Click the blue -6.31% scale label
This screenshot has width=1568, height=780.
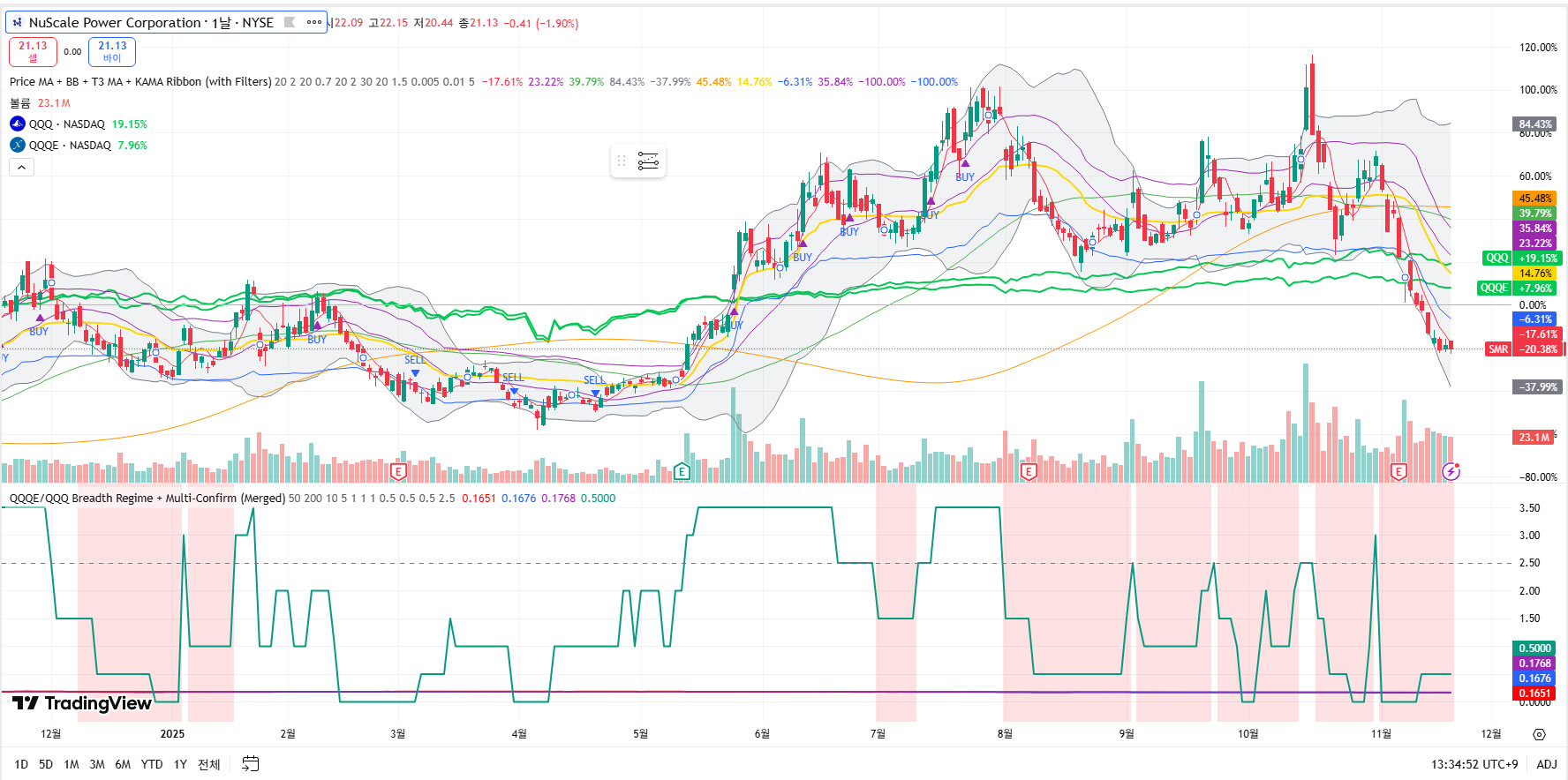(1535, 319)
